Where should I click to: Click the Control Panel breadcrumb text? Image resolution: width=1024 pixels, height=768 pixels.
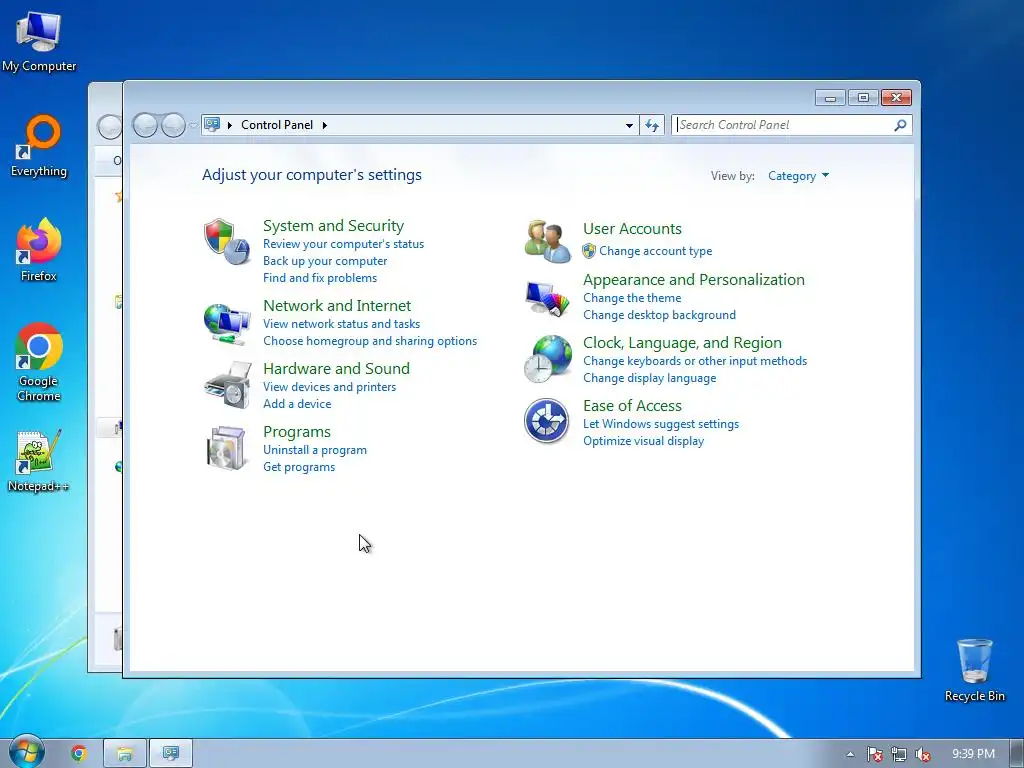[x=277, y=125]
